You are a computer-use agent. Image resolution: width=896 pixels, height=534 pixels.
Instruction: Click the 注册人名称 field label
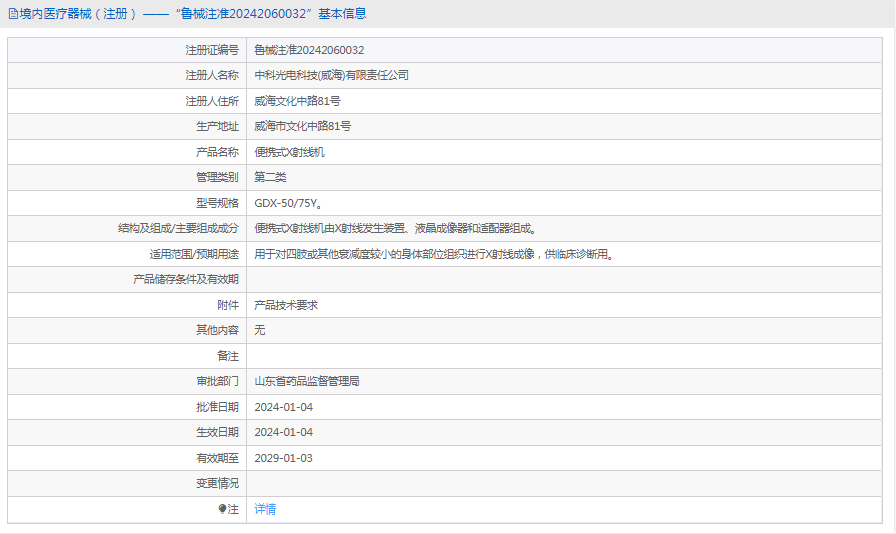(212, 75)
